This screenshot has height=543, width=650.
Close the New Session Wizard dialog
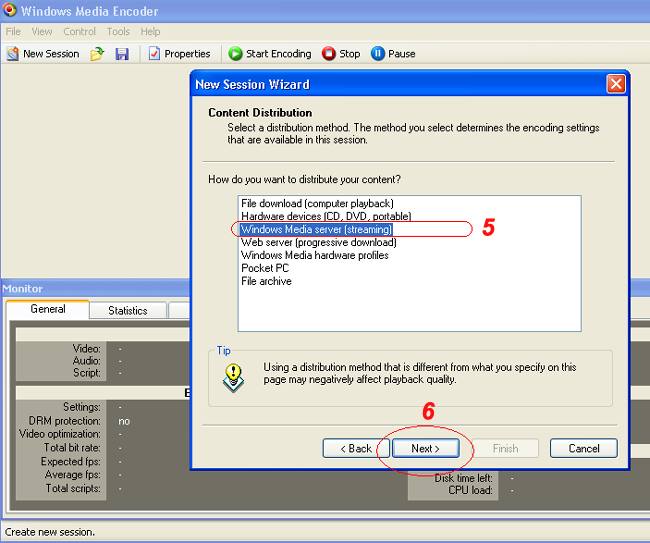pyautogui.click(x=616, y=85)
